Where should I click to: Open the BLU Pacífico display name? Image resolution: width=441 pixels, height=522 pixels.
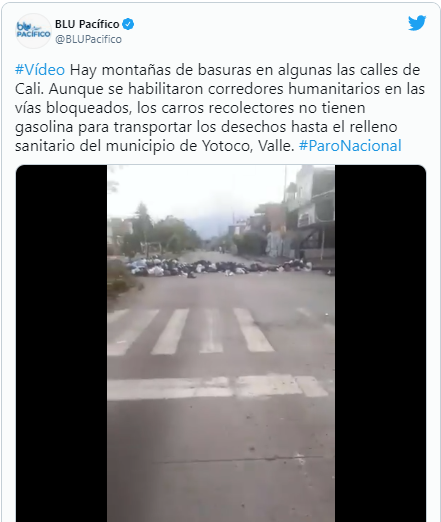tap(87, 24)
